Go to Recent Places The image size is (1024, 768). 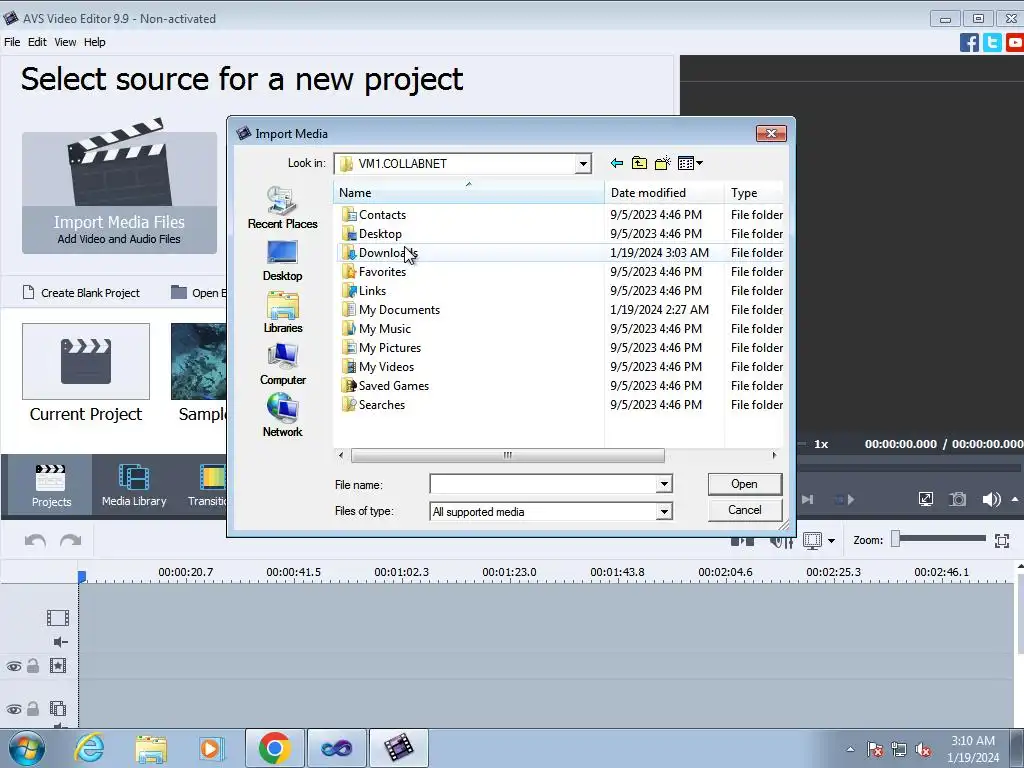[282, 208]
